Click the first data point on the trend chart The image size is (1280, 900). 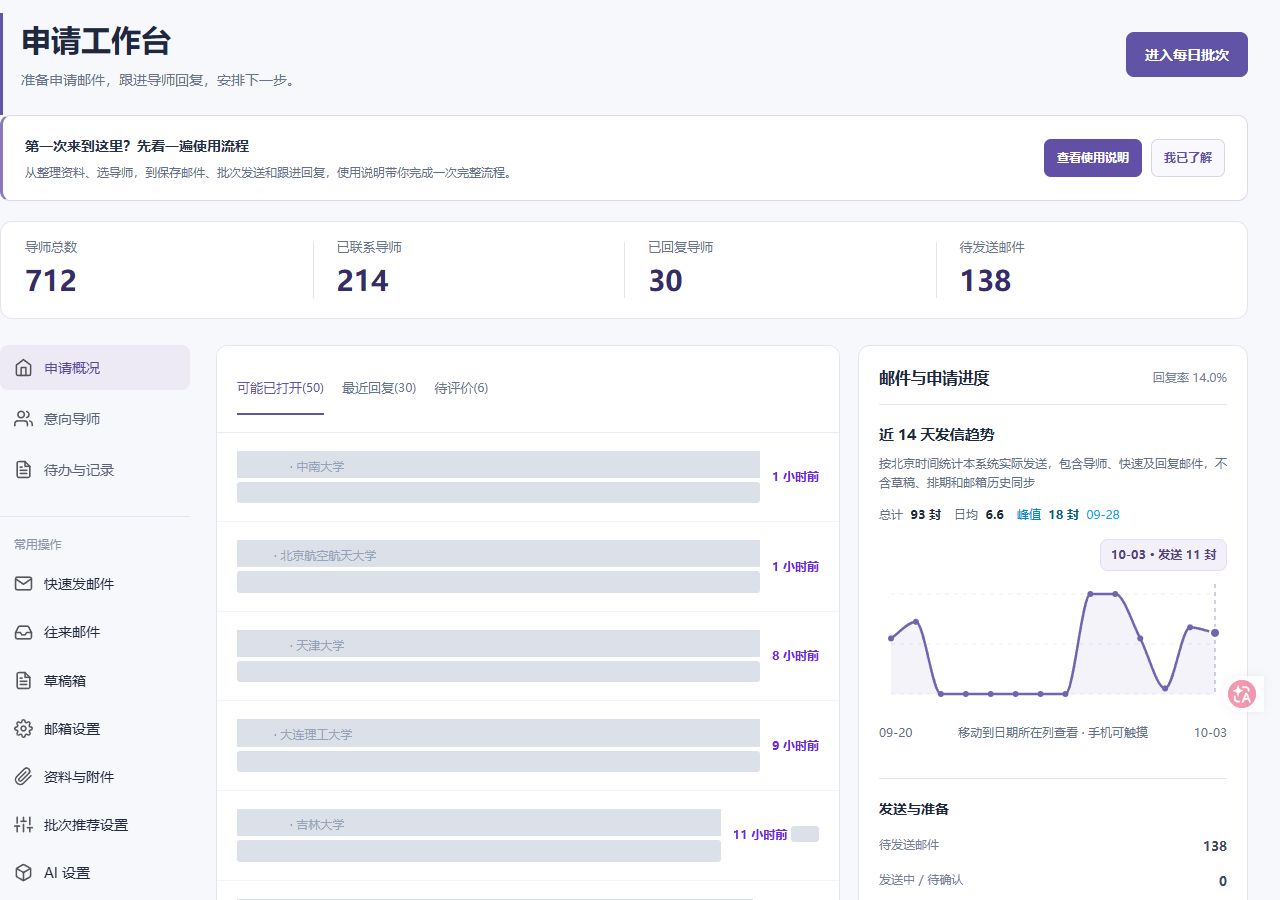(x=891, y=638)
